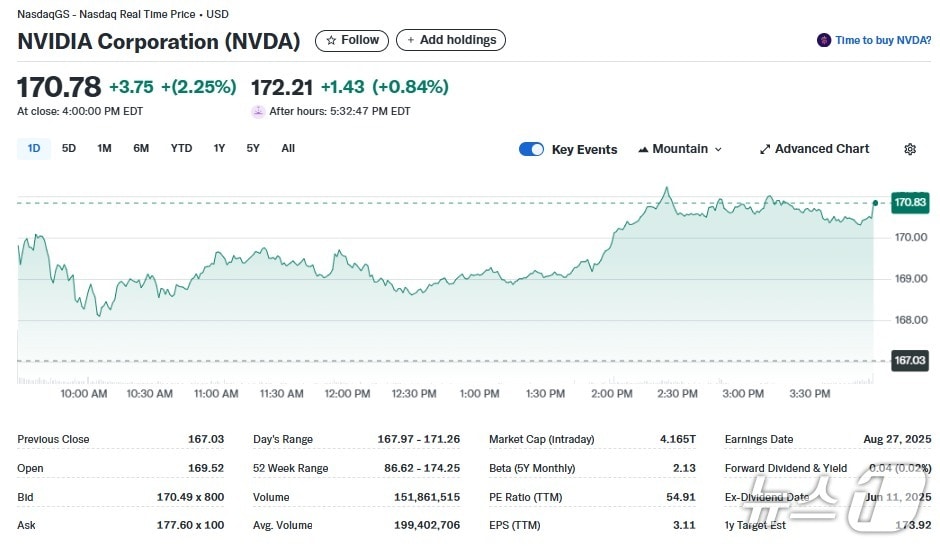Show the YTD chart range
The width and height of the screenshot is (940, 546).
[181, 148]
